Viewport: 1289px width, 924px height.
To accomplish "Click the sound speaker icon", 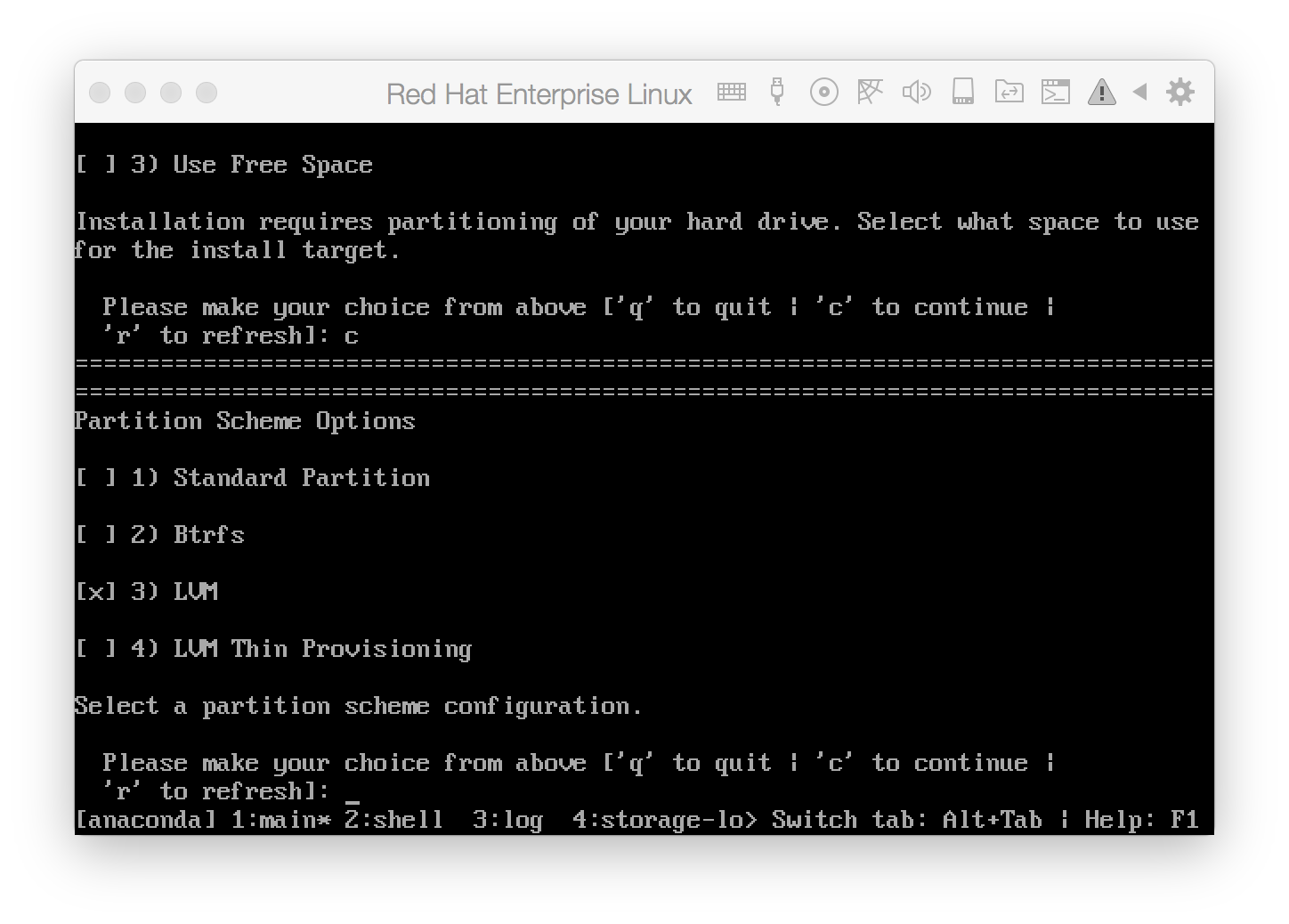I will coord(916,92).
